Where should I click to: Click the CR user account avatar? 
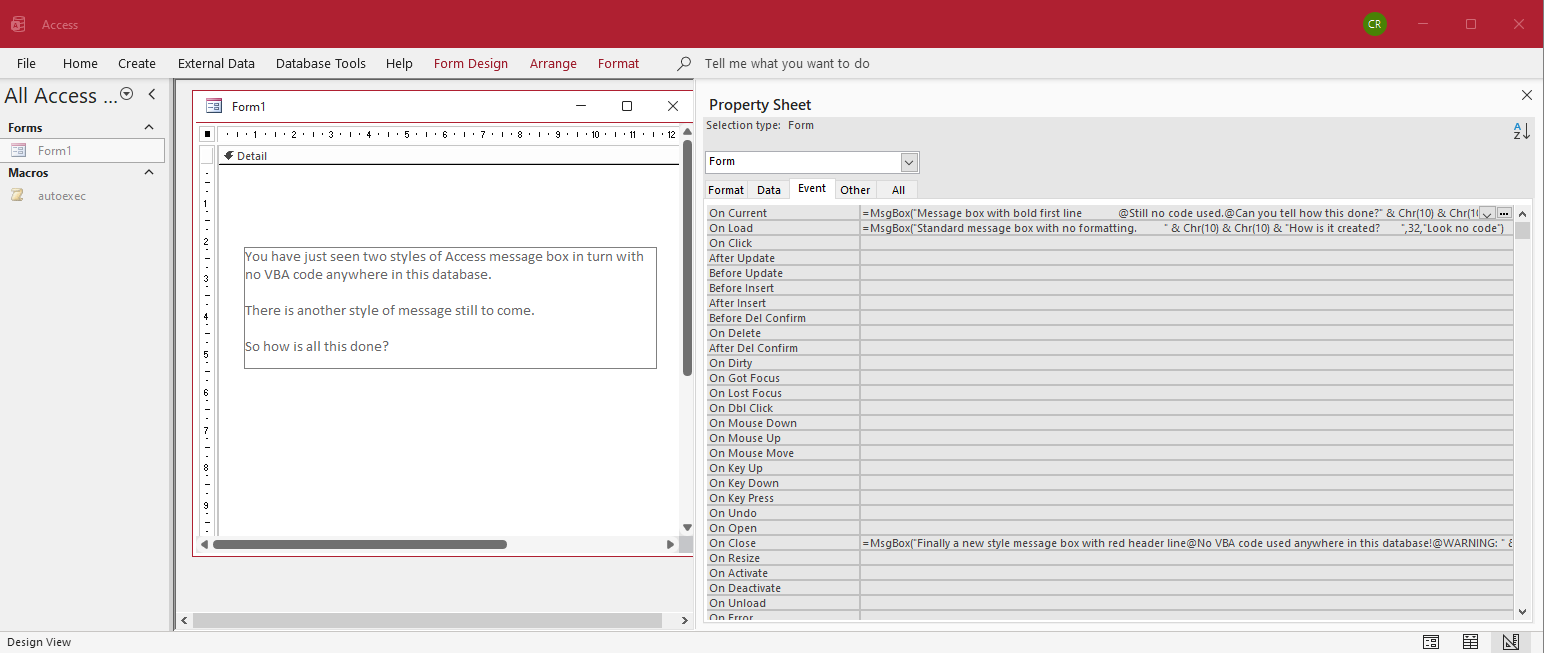coord(1375,24)
